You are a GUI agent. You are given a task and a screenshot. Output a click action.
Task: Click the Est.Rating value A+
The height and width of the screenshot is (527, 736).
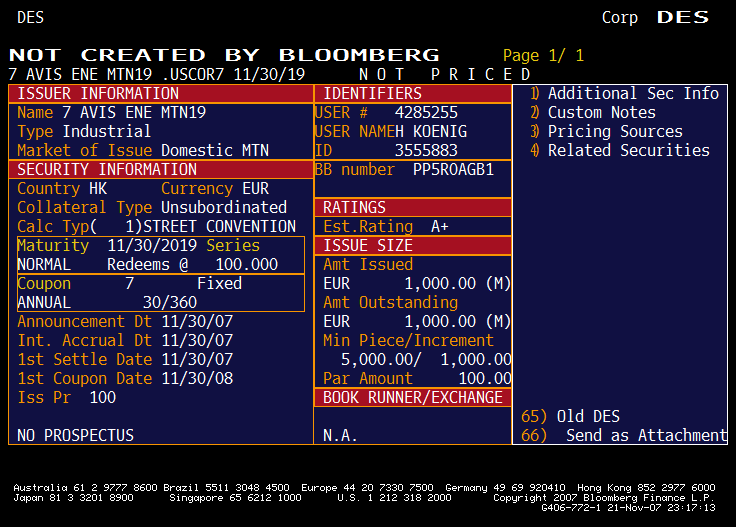[x=440, y=227]
